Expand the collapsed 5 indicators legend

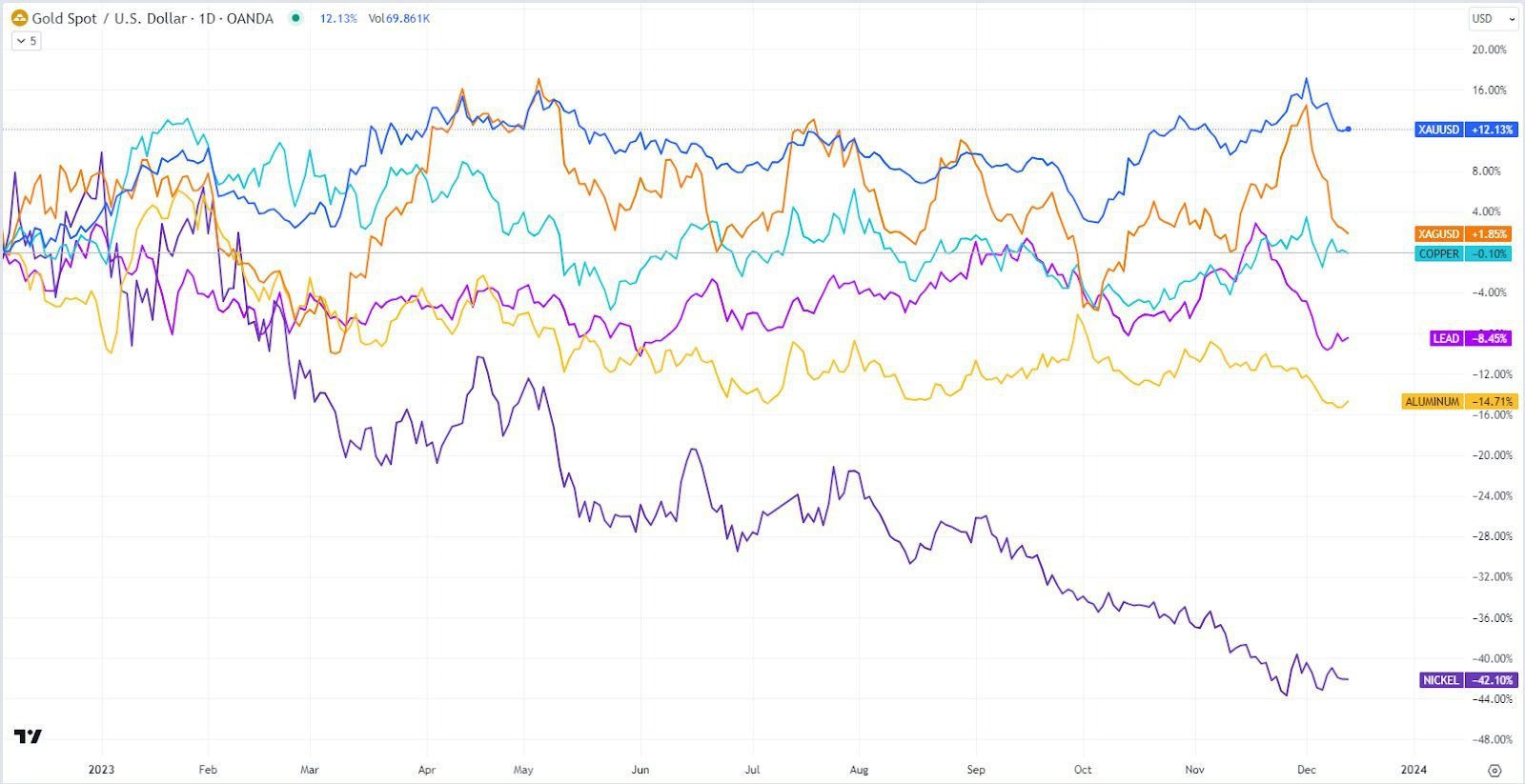[27, 41]
